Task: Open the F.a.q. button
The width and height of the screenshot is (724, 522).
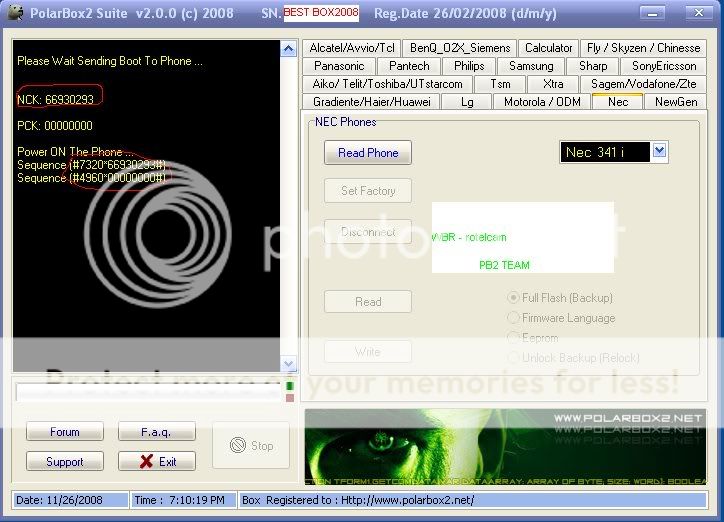Action: [157, 432]
